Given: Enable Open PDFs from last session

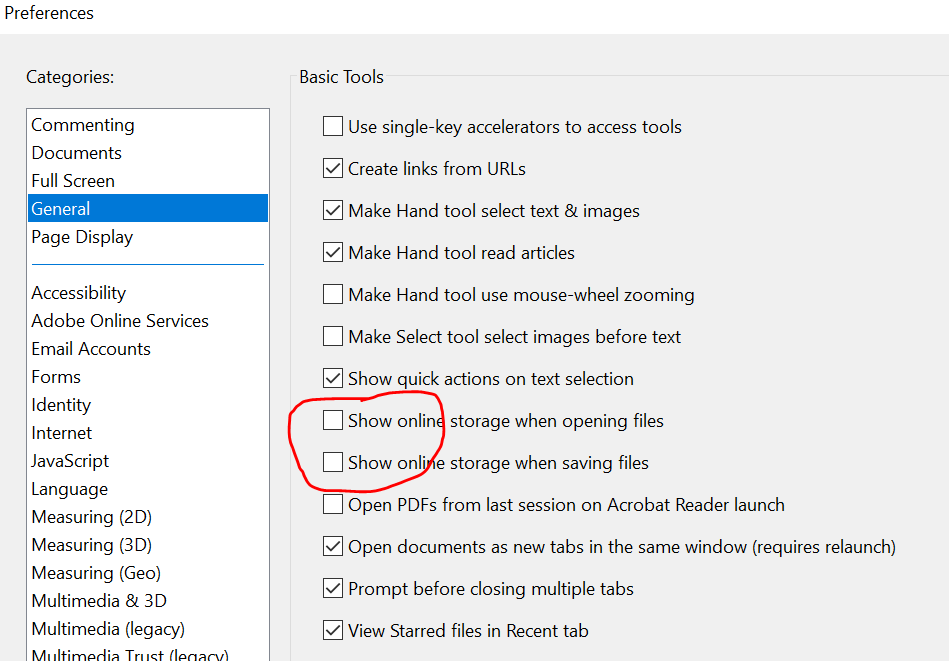Looking at the screenshot, I should point(333,504).
